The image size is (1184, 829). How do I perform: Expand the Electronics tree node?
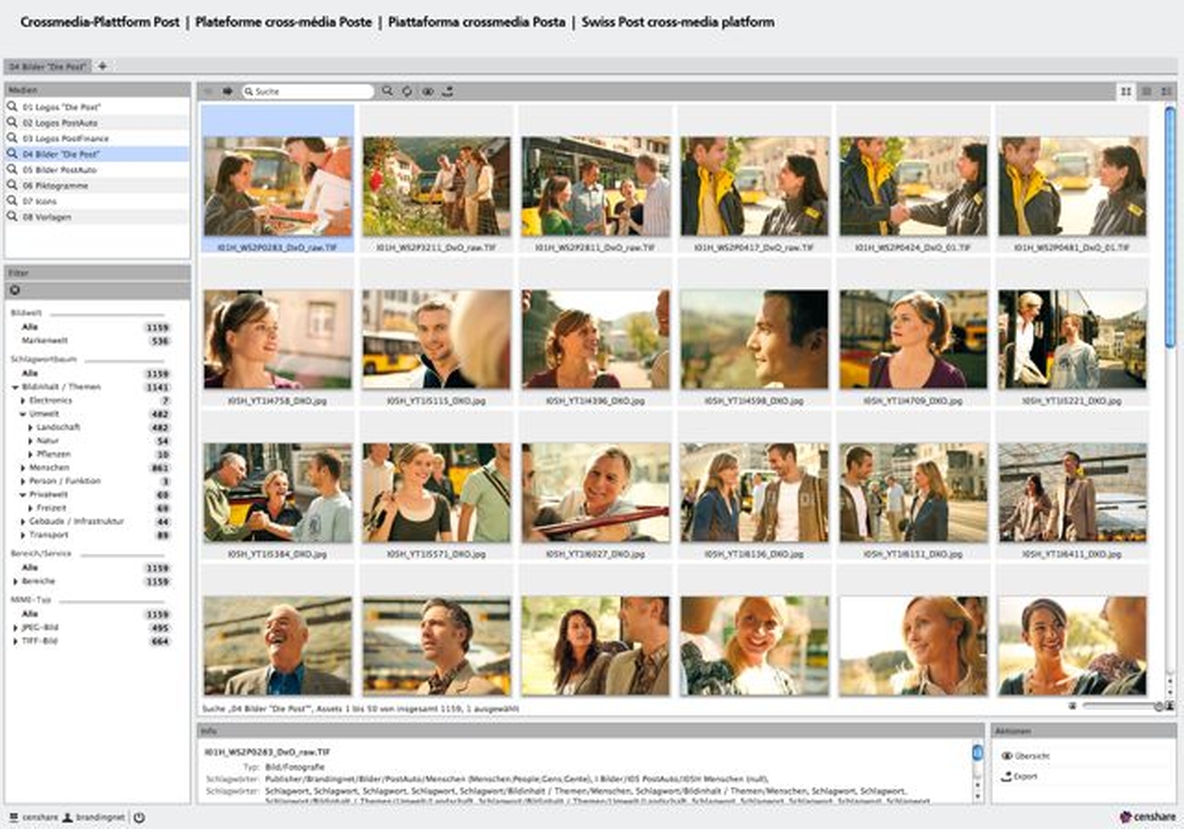click(x=23, y=401)
